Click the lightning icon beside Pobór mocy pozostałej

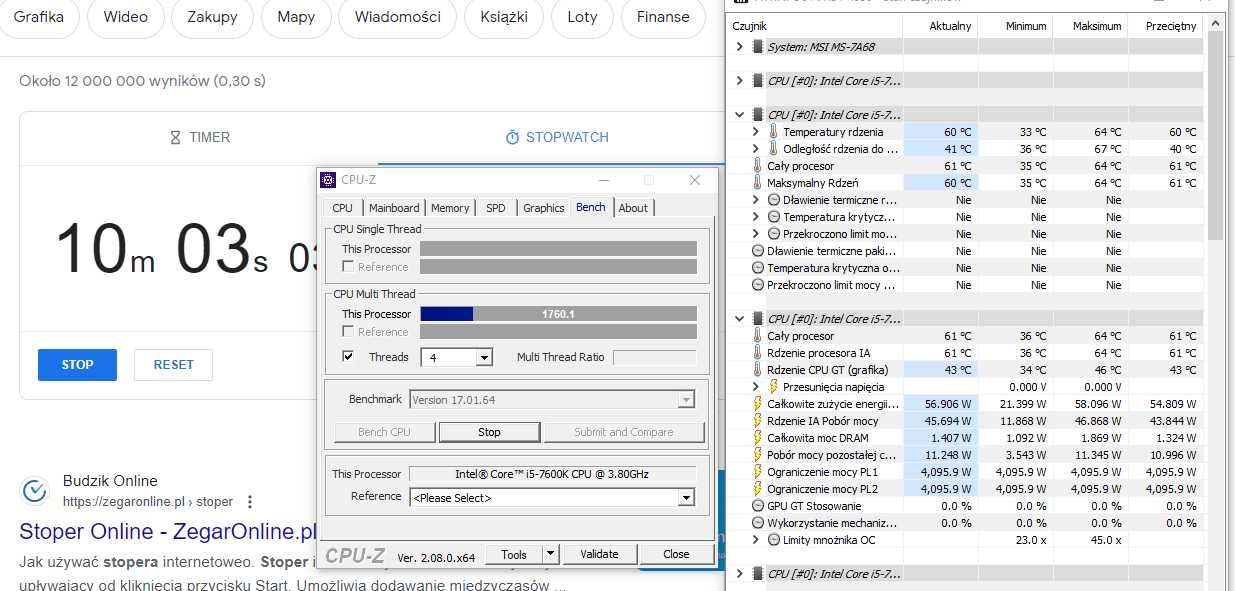[757, 455]
